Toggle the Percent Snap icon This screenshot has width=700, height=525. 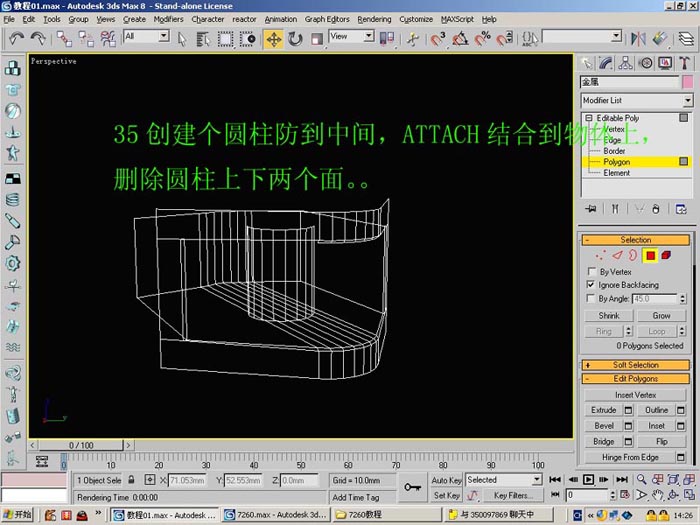(x=482, y=39)
